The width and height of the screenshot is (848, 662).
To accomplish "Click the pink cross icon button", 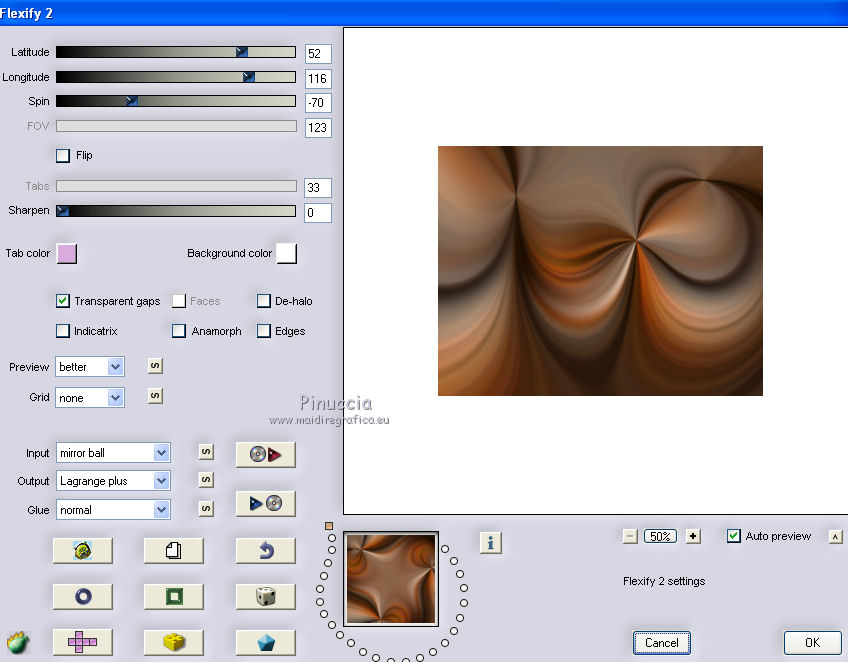I will click(x=82, y=642).
